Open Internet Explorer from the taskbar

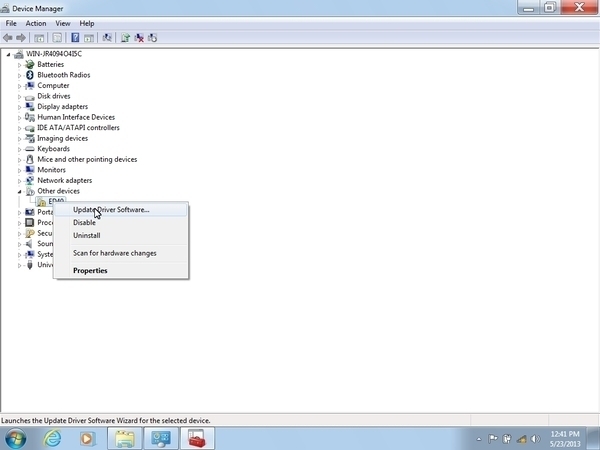coord(51,437)
